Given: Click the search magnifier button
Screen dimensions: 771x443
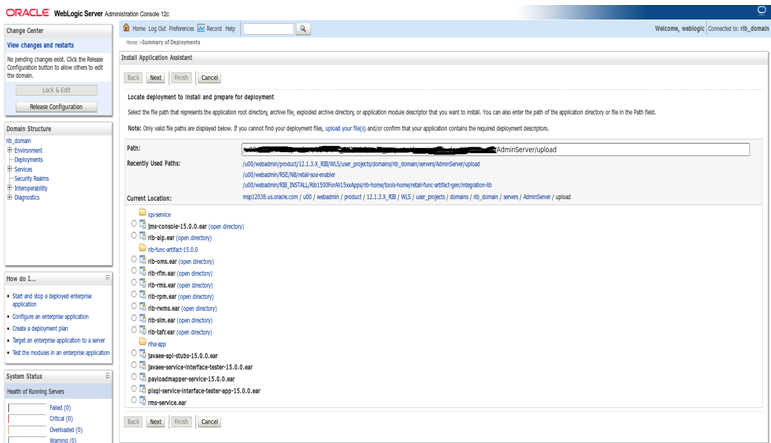Looking at the screenshot, I should coord(303,29).
